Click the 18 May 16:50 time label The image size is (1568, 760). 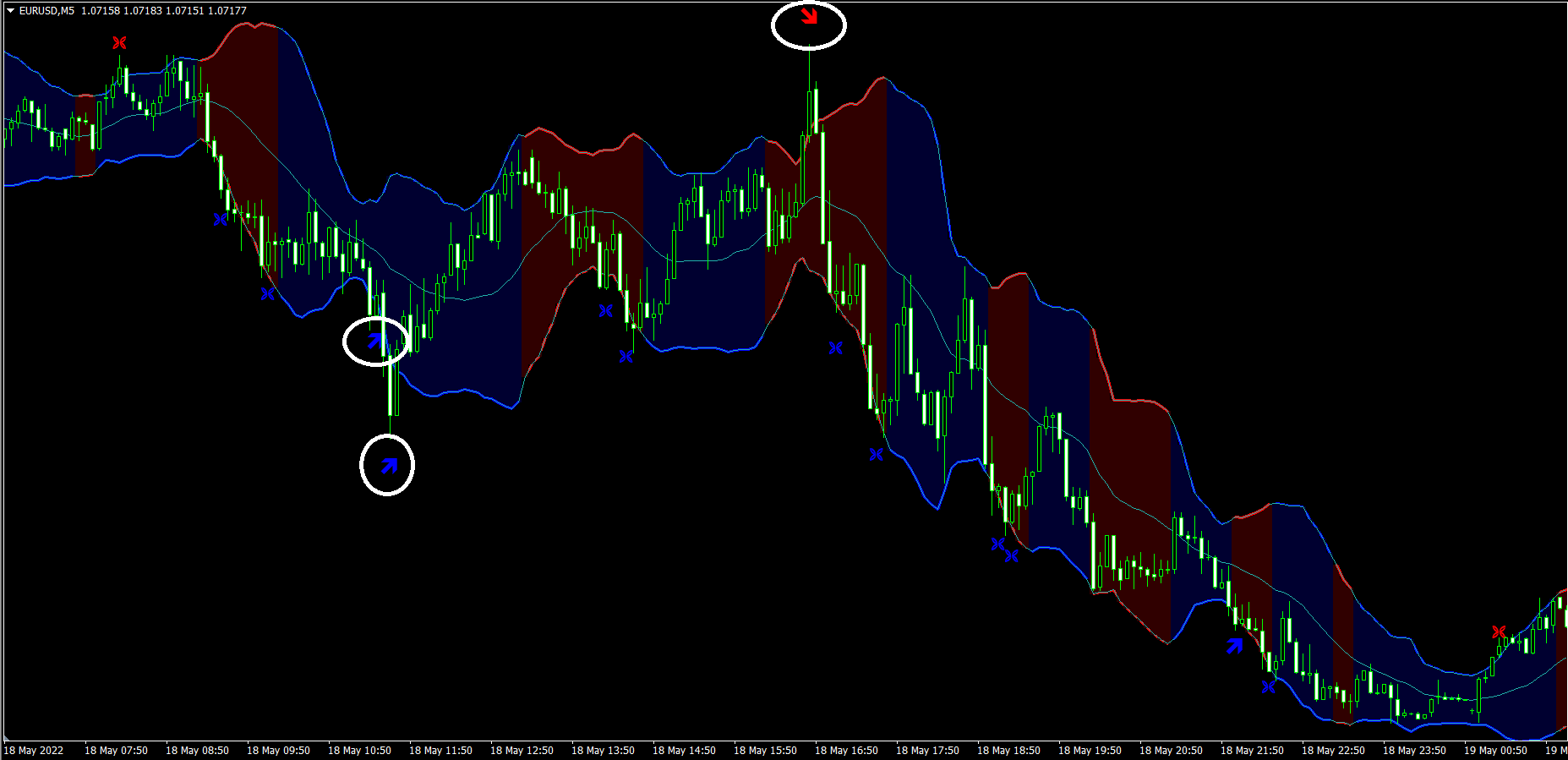[846, 751]
